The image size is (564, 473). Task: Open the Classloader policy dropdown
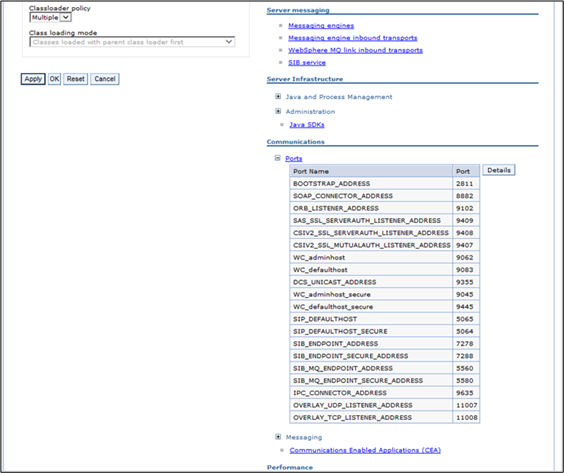[50, 17]
